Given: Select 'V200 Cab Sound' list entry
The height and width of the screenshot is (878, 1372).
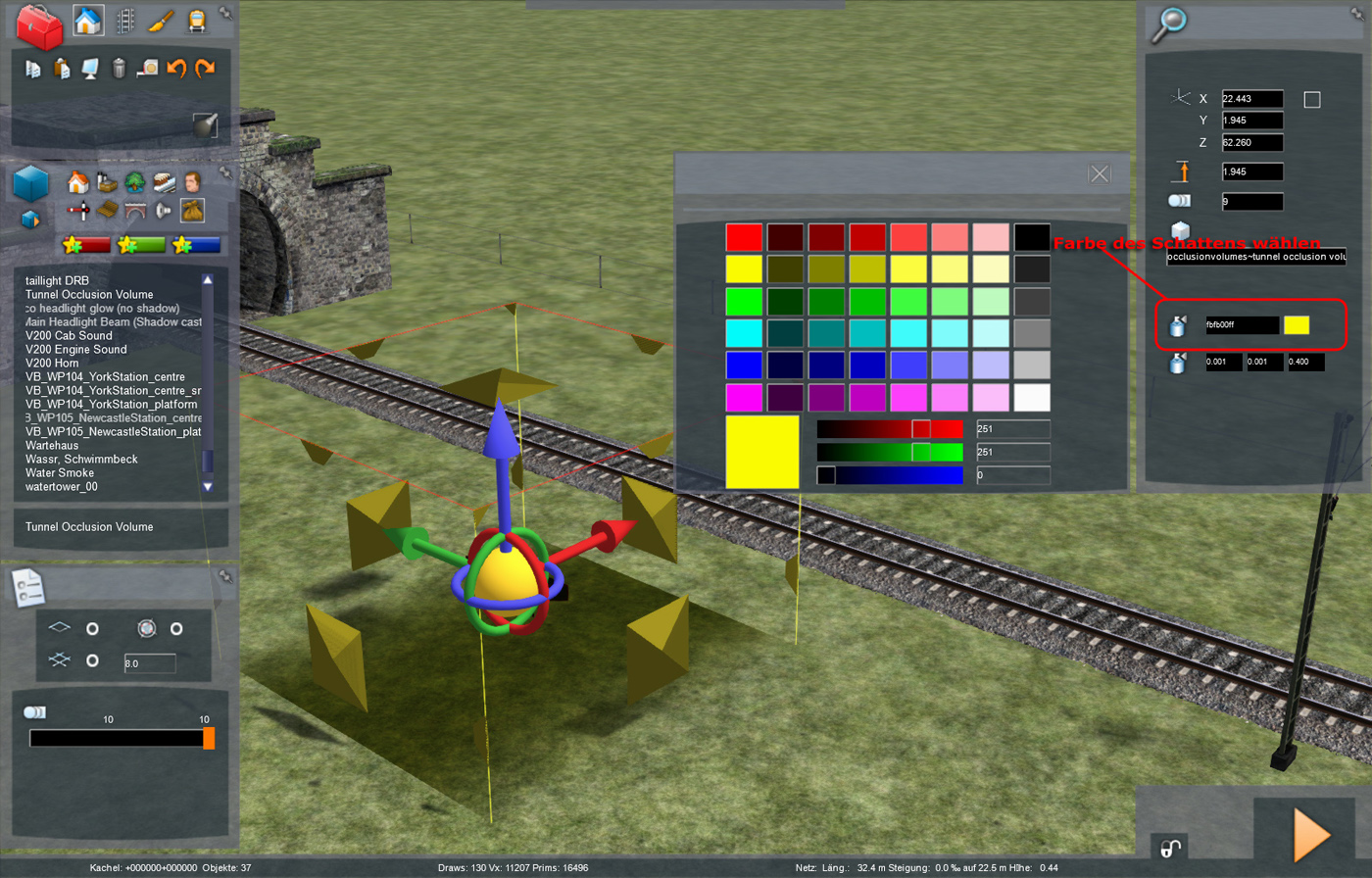Looking at the screenshot, I should point(69,335).
